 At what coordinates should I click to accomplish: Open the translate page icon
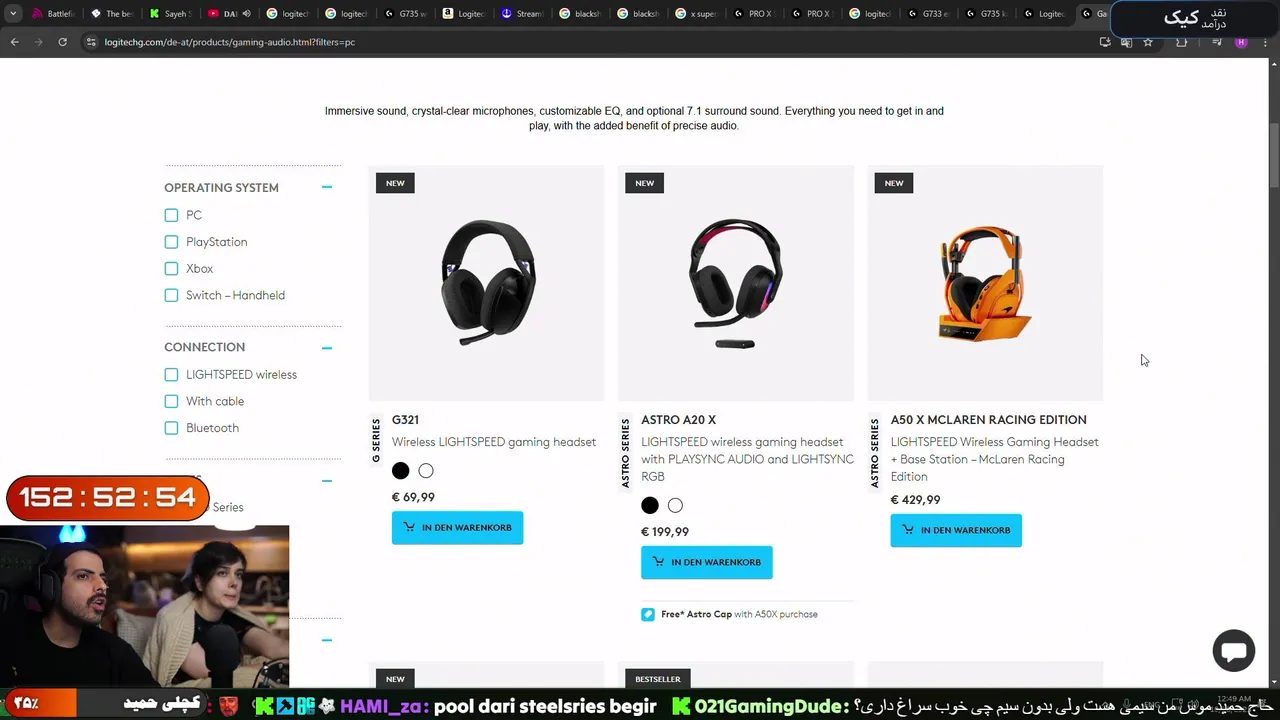pyautogui.click(x=1126, y=42)
